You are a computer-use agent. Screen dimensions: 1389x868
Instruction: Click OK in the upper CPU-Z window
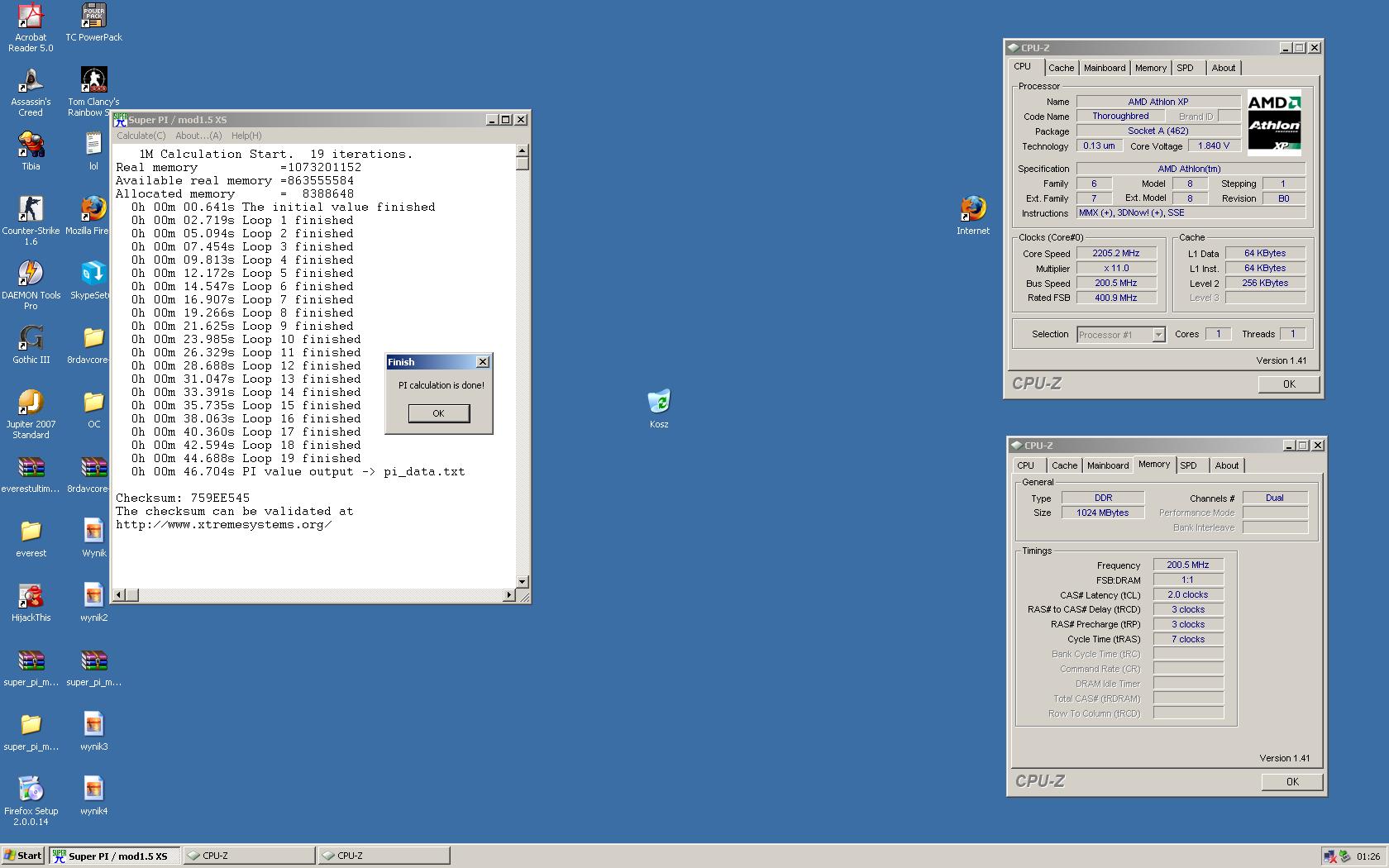pyautogui.click(x=1289, y=384)
